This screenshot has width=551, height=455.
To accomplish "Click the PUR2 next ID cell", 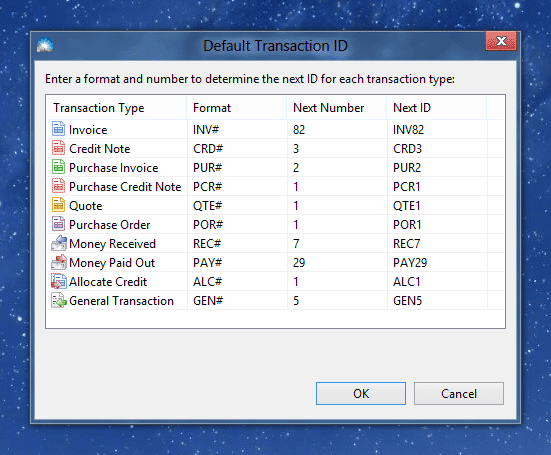I will coord(437,168).
